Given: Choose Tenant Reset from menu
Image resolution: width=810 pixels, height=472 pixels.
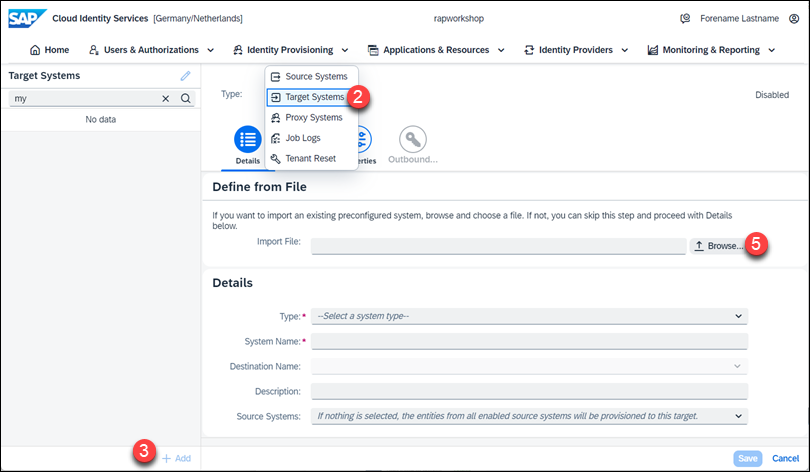Looking at the screenshot, I should [311, 159].
